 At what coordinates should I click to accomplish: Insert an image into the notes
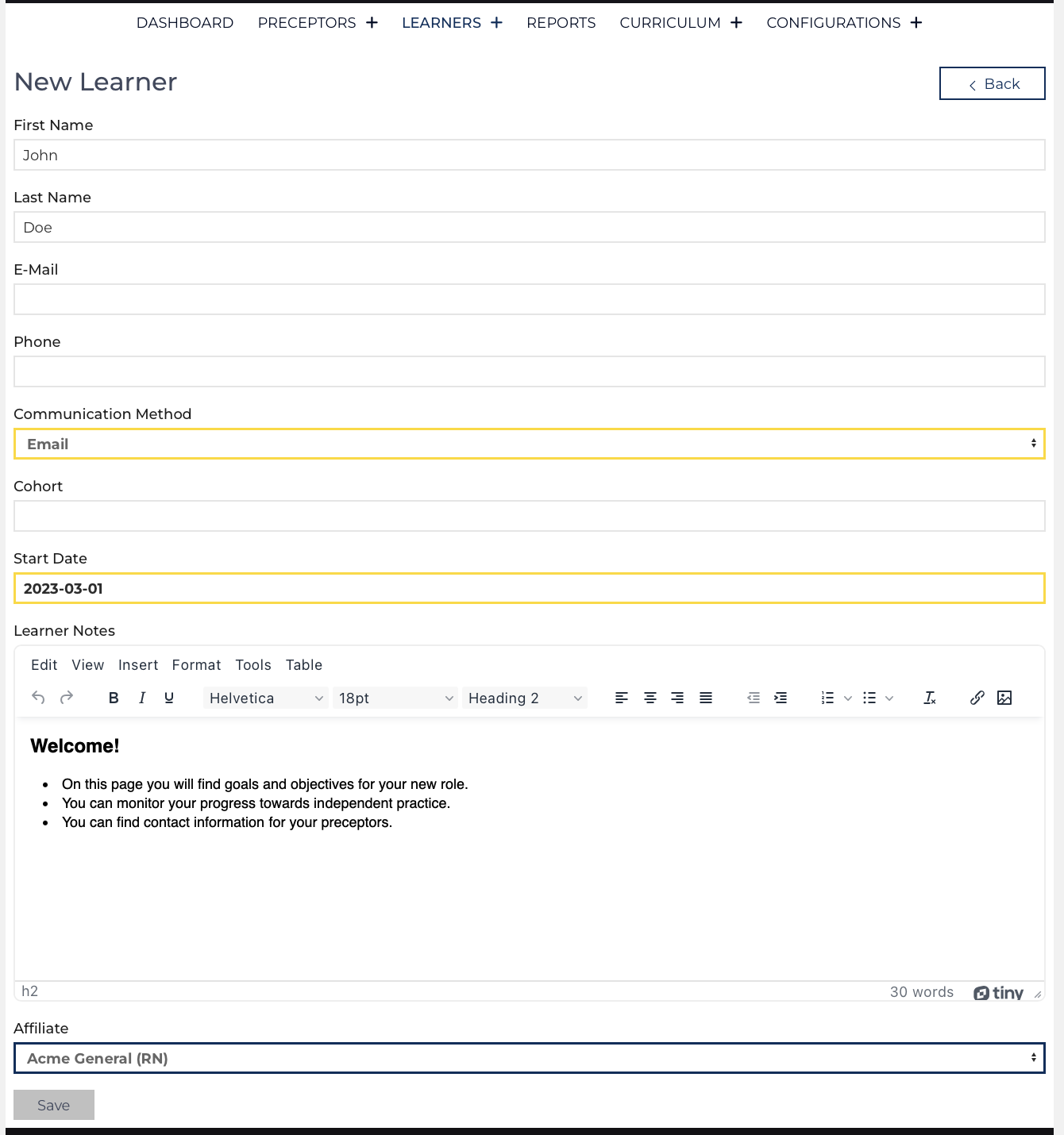tap(1004, 698)
